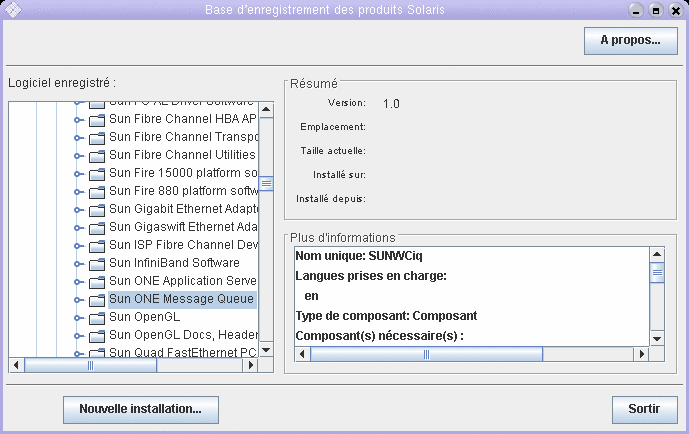
Task: Click folder icon beside Sun Fire 15000 platform
Action: pos(97,174)
